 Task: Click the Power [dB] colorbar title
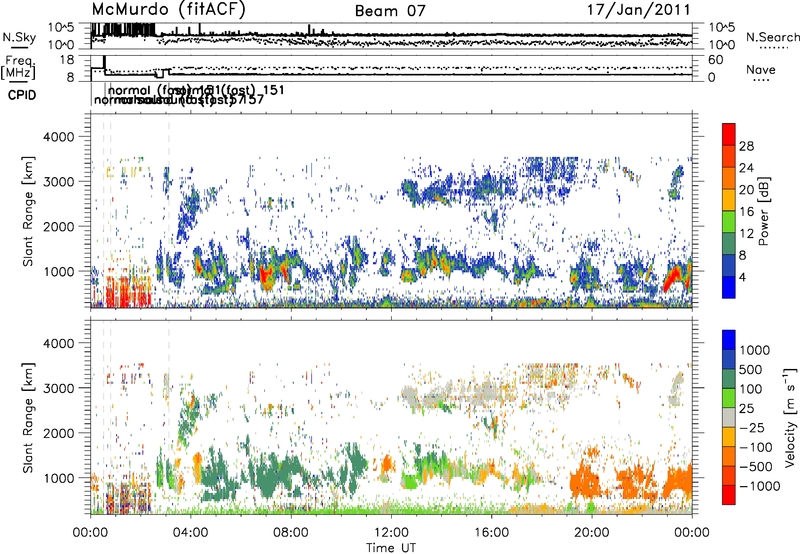coord(763,211)
